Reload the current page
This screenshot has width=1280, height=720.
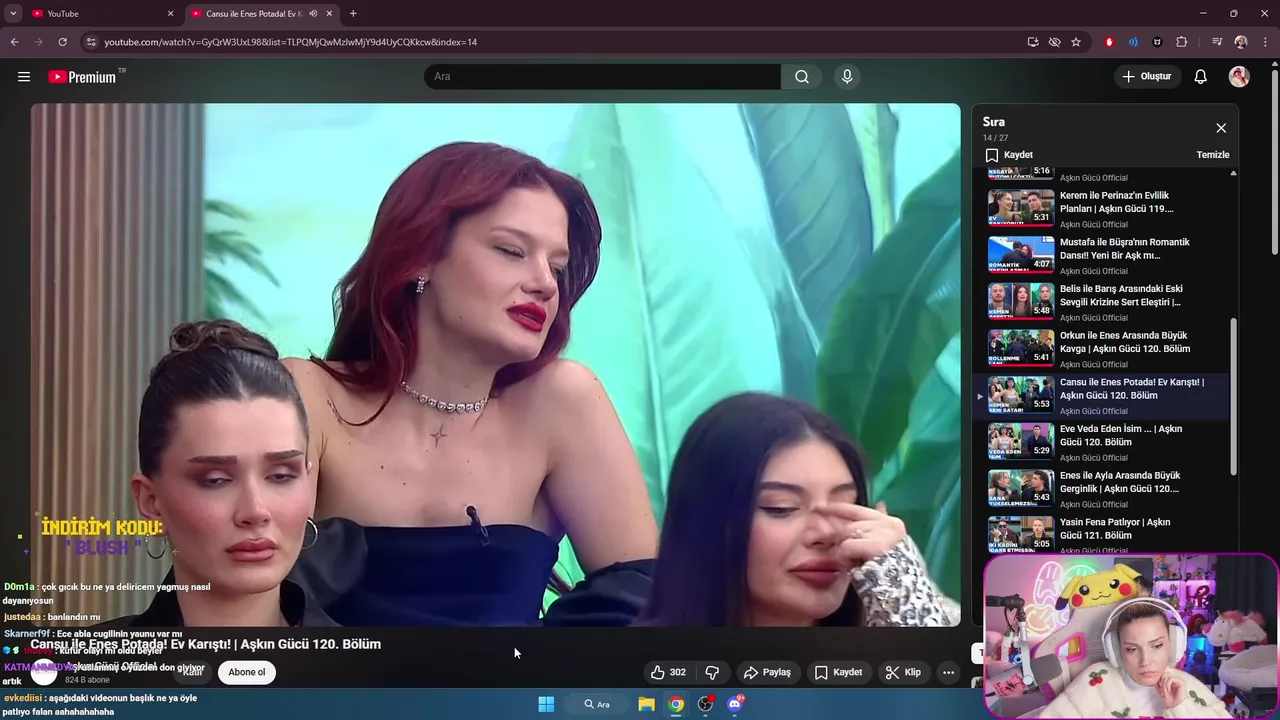point(62,42)
